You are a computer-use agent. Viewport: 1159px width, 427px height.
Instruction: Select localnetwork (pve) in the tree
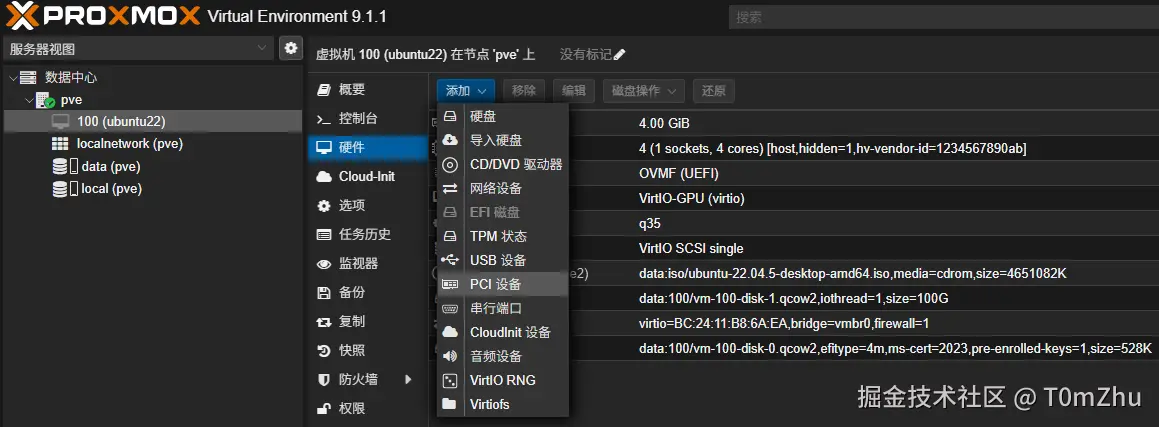152,144
